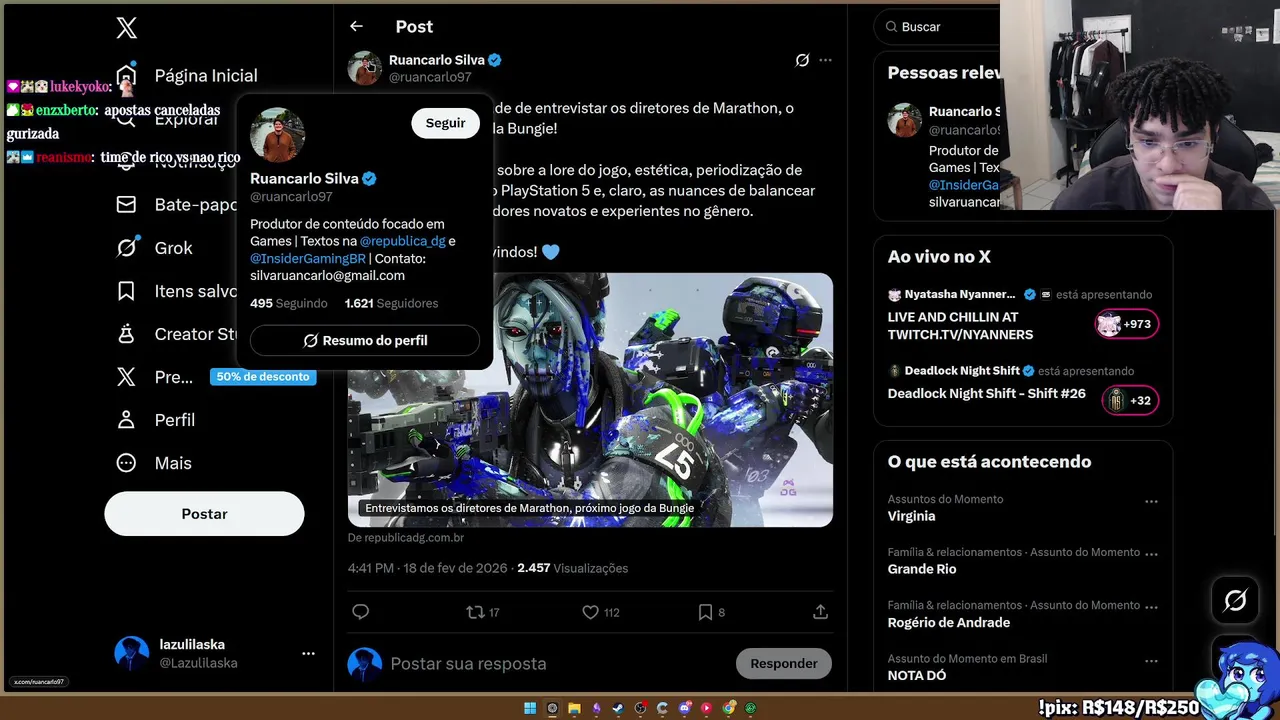Click the +973 listeners badge
Image resolution: width=1280 pixels, height=720 pixels.
point(1127,324)
